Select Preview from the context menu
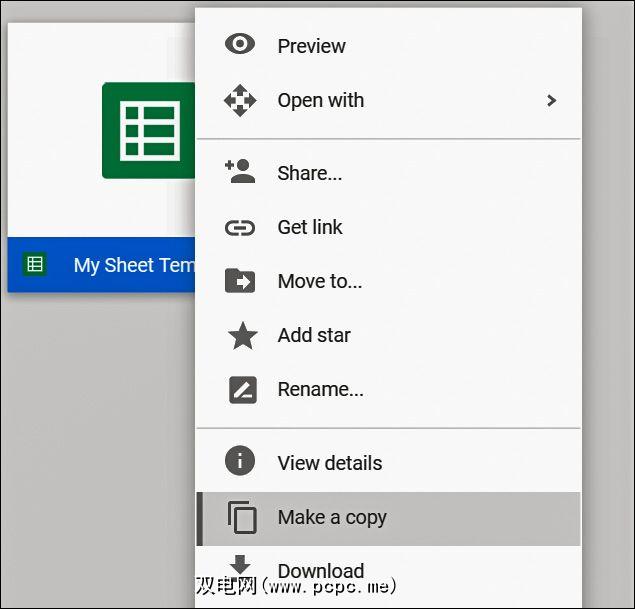The image size is (635, 609). click(311, 46)
